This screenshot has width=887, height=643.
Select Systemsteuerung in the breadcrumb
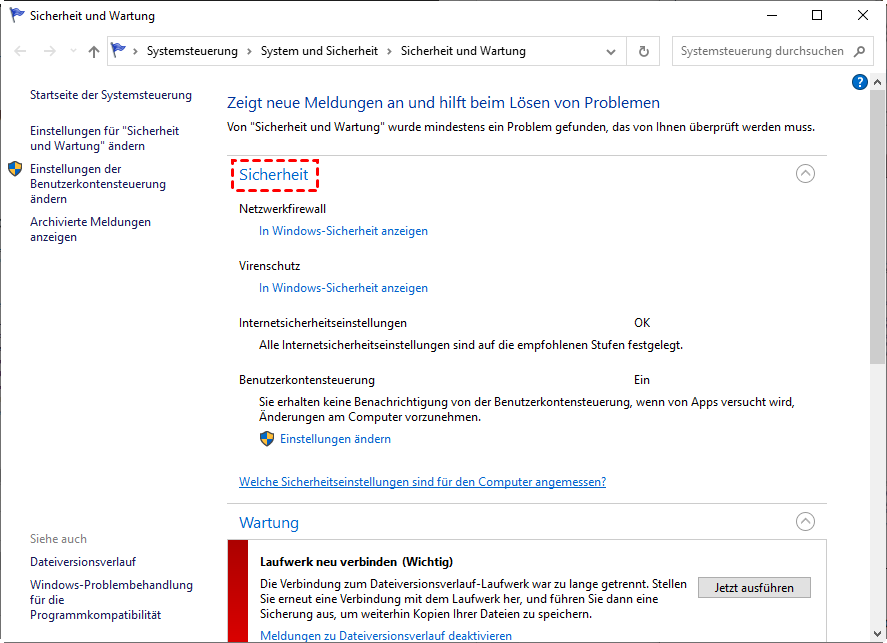click(x=192, y=51)
